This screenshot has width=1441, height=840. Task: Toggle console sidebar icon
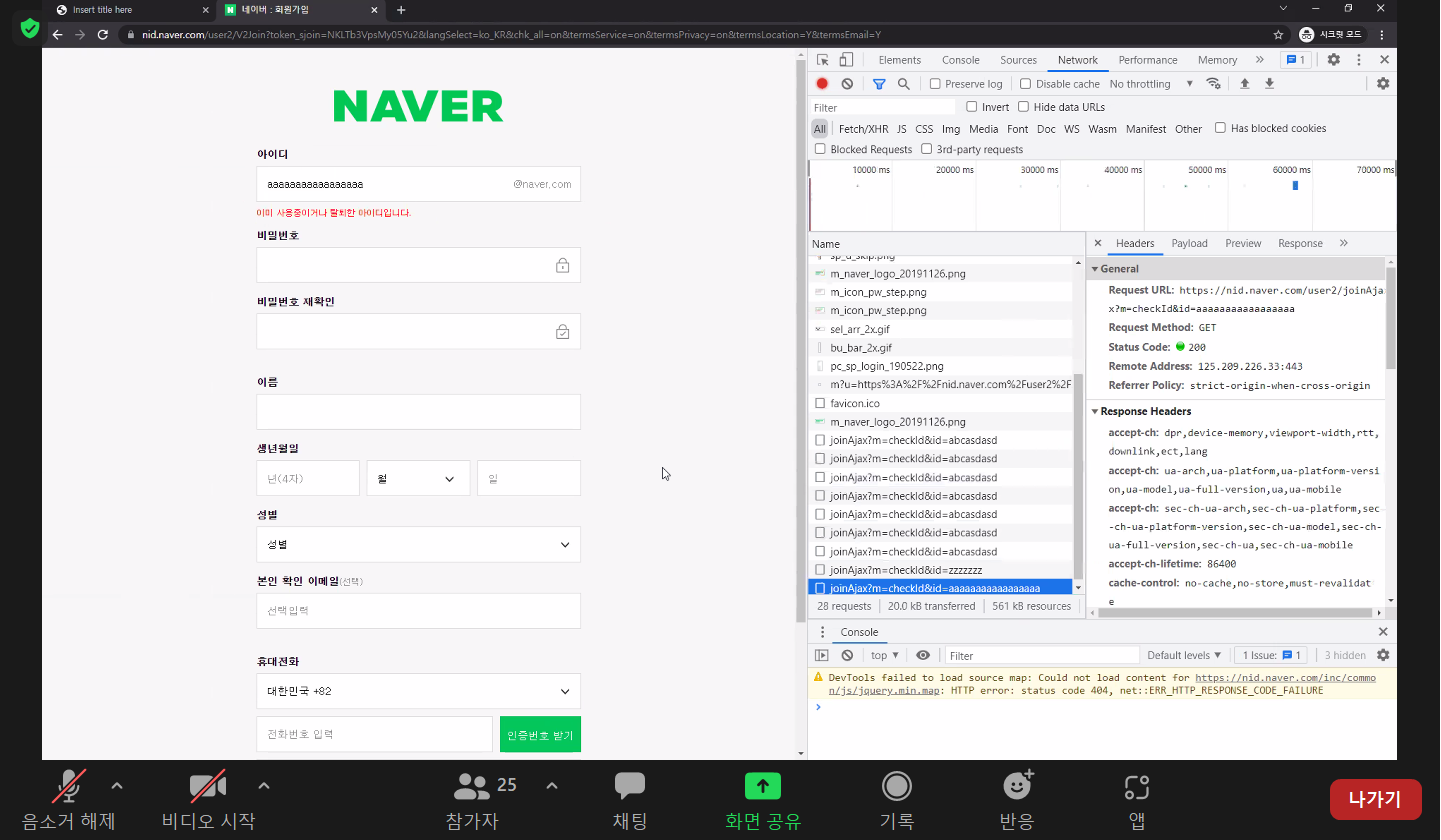click(x=822, y=655)
